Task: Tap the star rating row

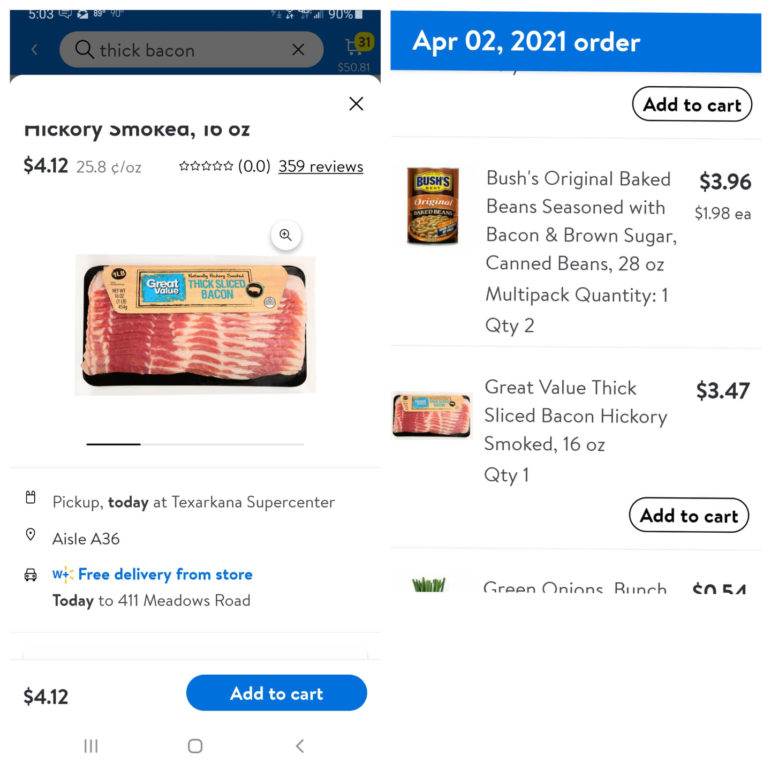Action: tap(206, 166)
